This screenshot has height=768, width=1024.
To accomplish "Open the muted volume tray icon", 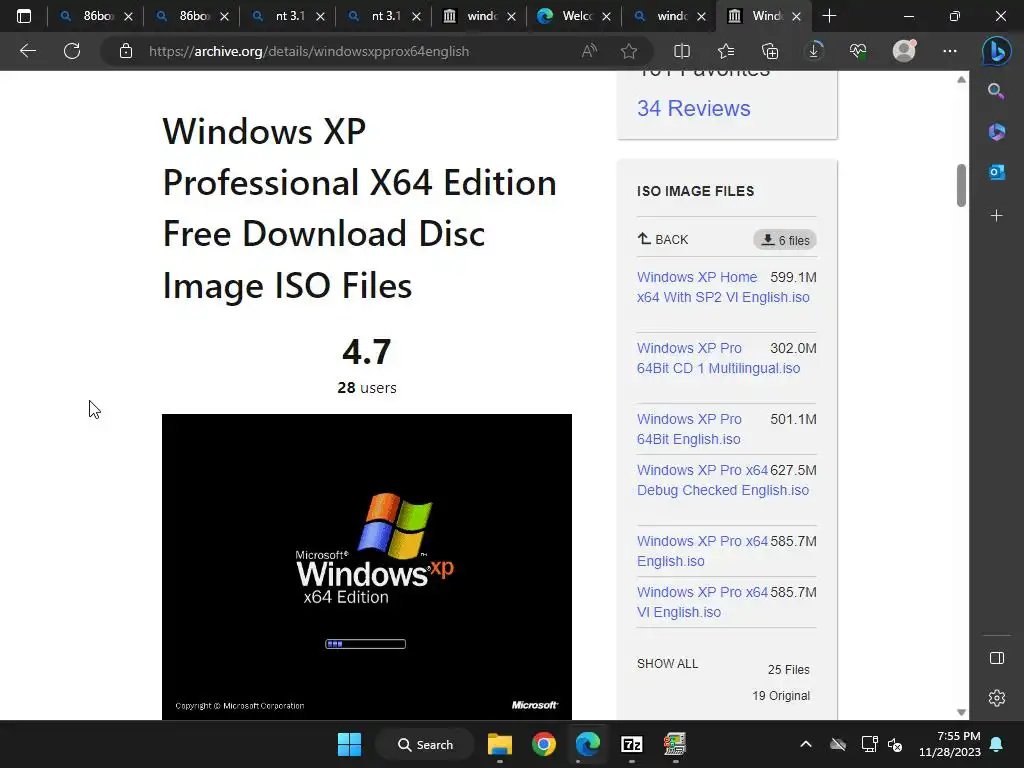I will 895,744.
